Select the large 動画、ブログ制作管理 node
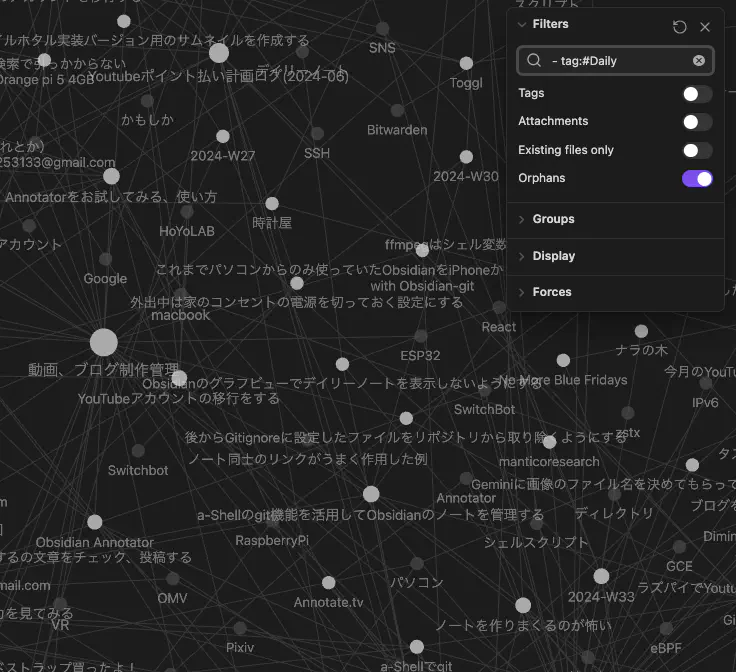The width and height of the screenshot is (736, 672). [x=104, y=343]
